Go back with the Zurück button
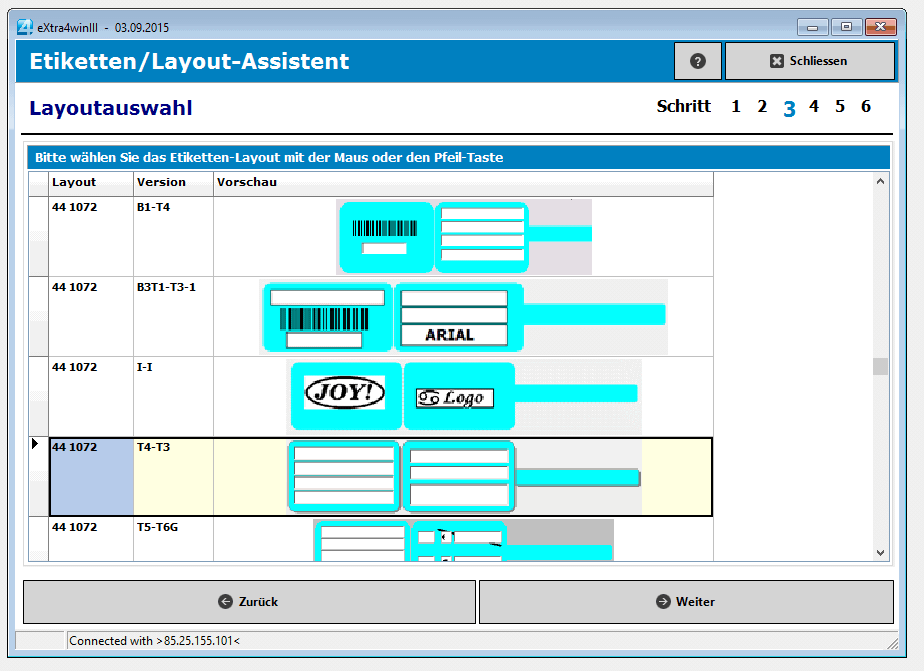 point(249,602)
